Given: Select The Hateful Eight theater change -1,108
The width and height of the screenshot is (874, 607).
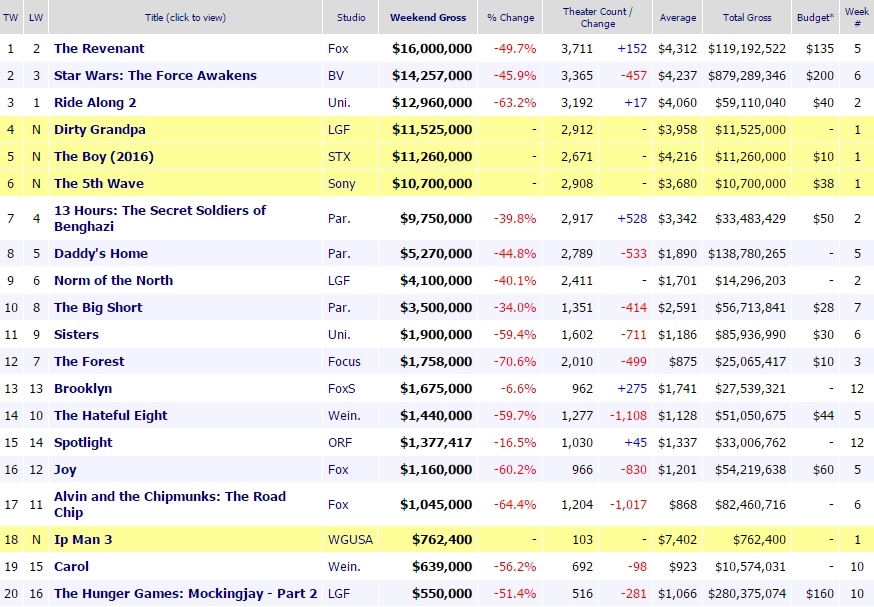Looking at the screenshot, I should pyautogui.click(x=628, y=416).
